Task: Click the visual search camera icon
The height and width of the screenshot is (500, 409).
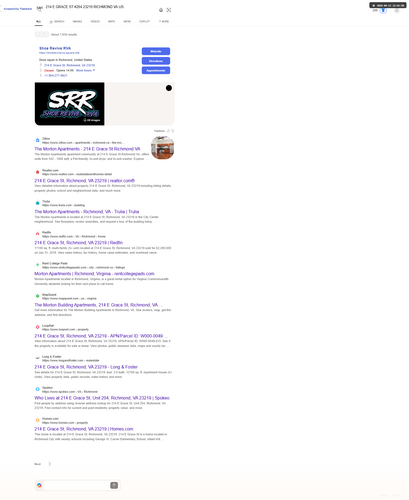Action: pos(169,10)
